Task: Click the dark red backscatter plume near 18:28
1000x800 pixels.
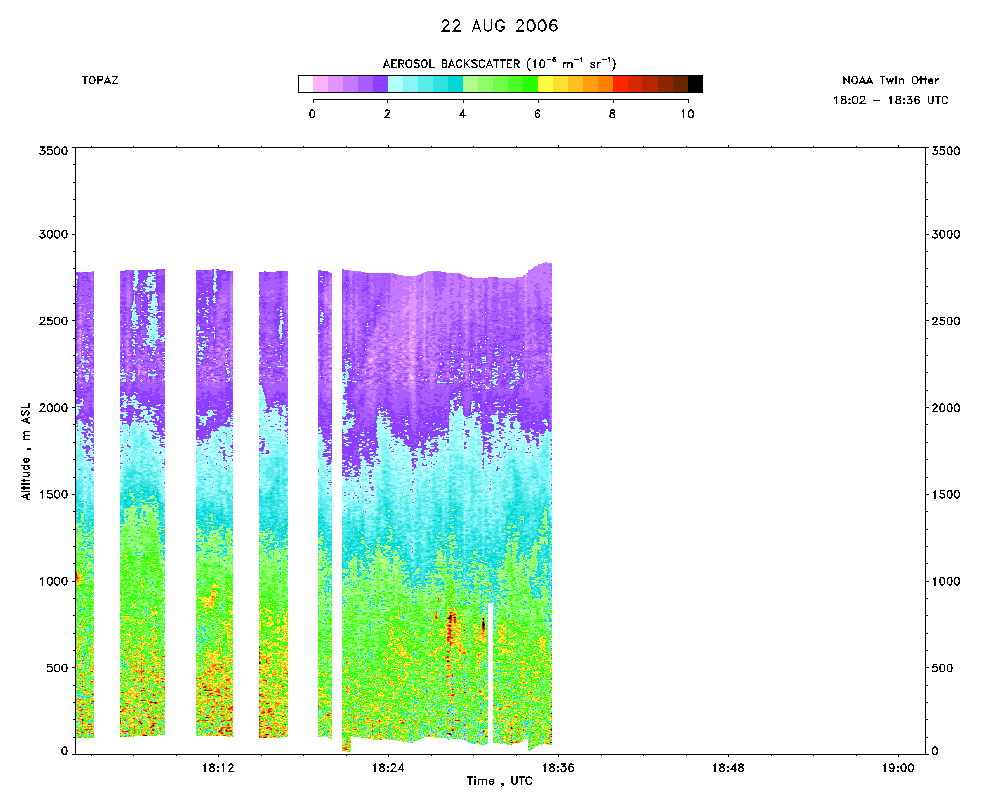Action: tap(452, 628)
